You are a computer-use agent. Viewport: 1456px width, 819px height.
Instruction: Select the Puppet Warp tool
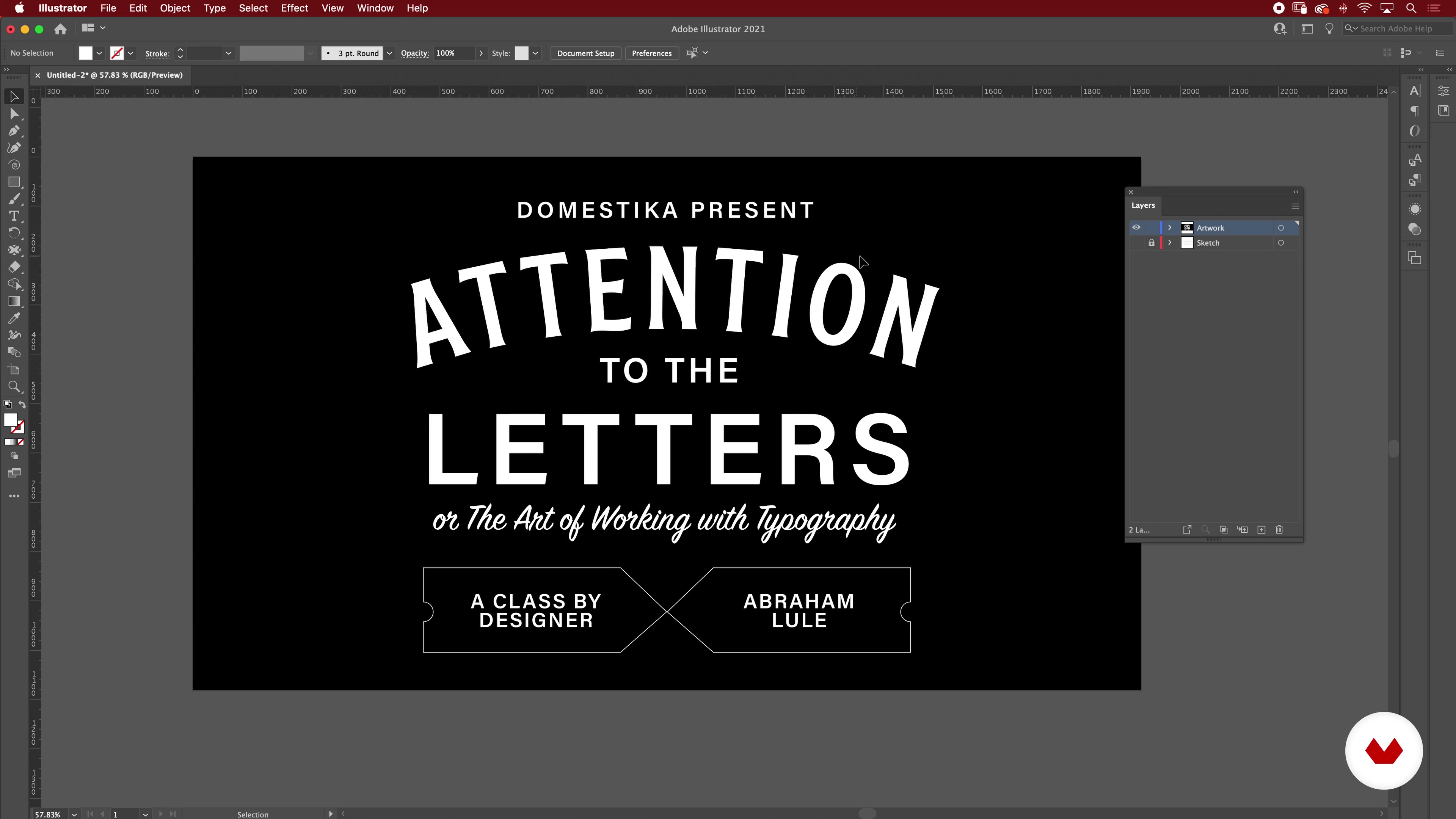click(14, 250)
